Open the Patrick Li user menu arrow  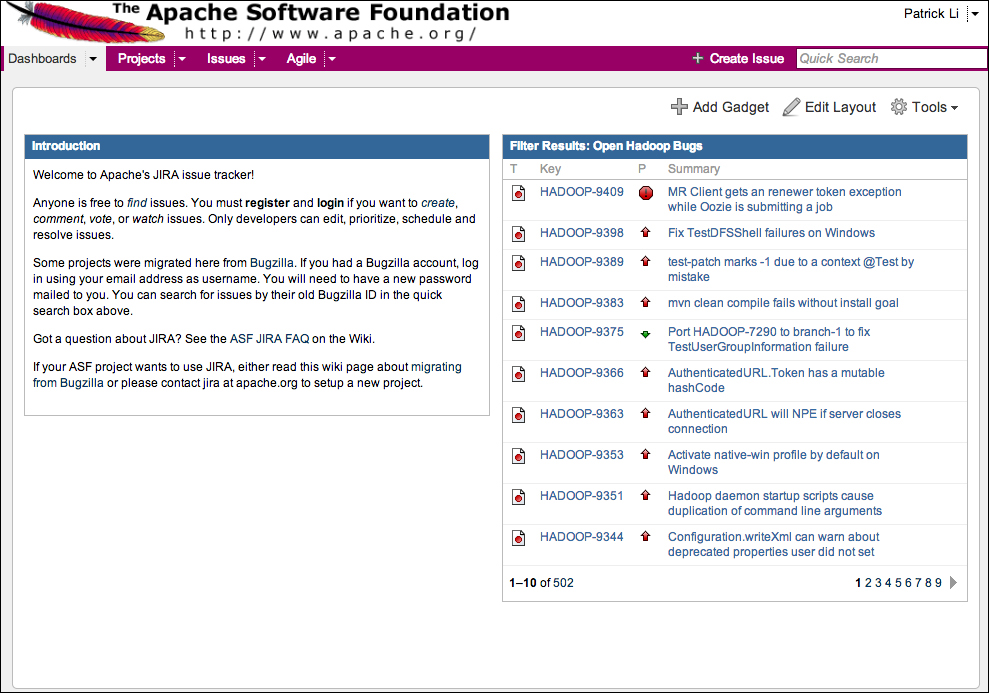(974, 14)
